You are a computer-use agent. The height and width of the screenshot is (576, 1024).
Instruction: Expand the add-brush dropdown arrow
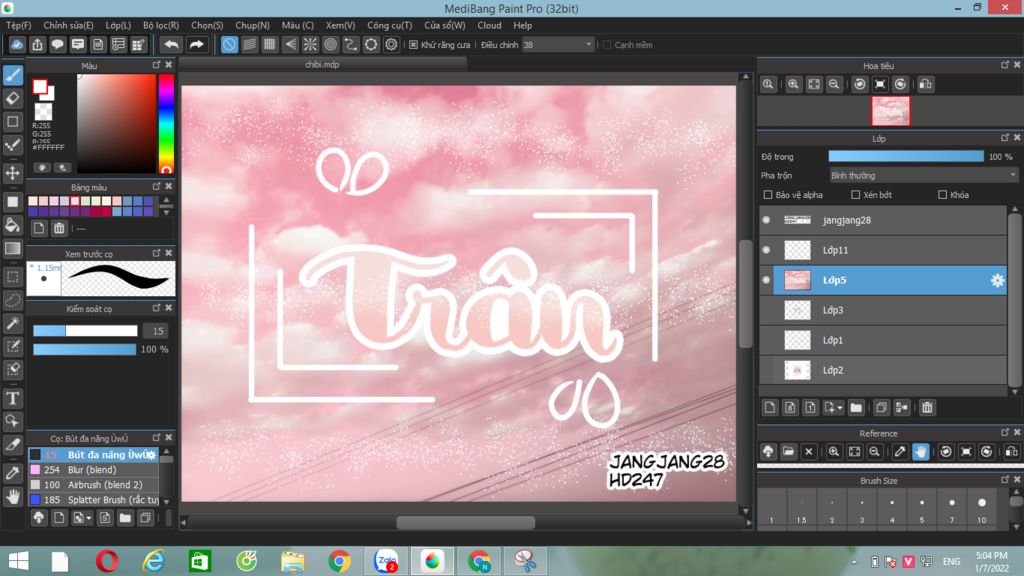tap(89, 519)
